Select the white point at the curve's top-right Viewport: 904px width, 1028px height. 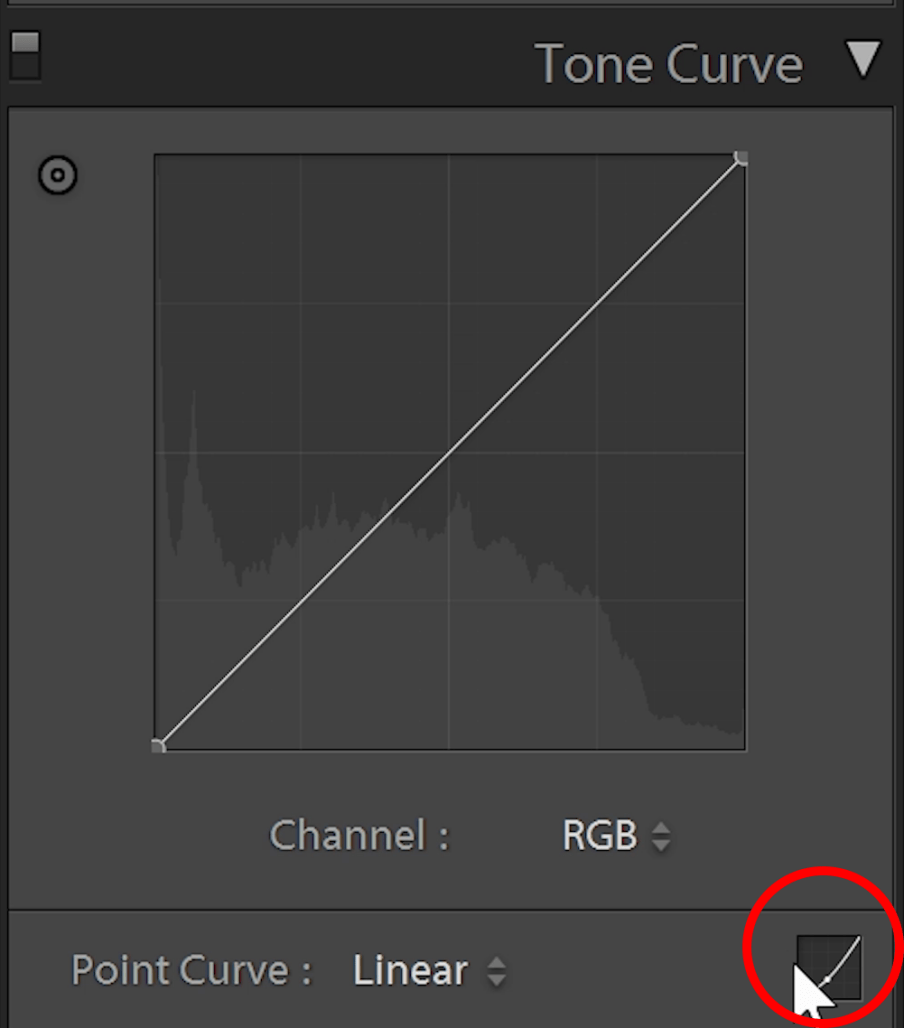(741, 158)
